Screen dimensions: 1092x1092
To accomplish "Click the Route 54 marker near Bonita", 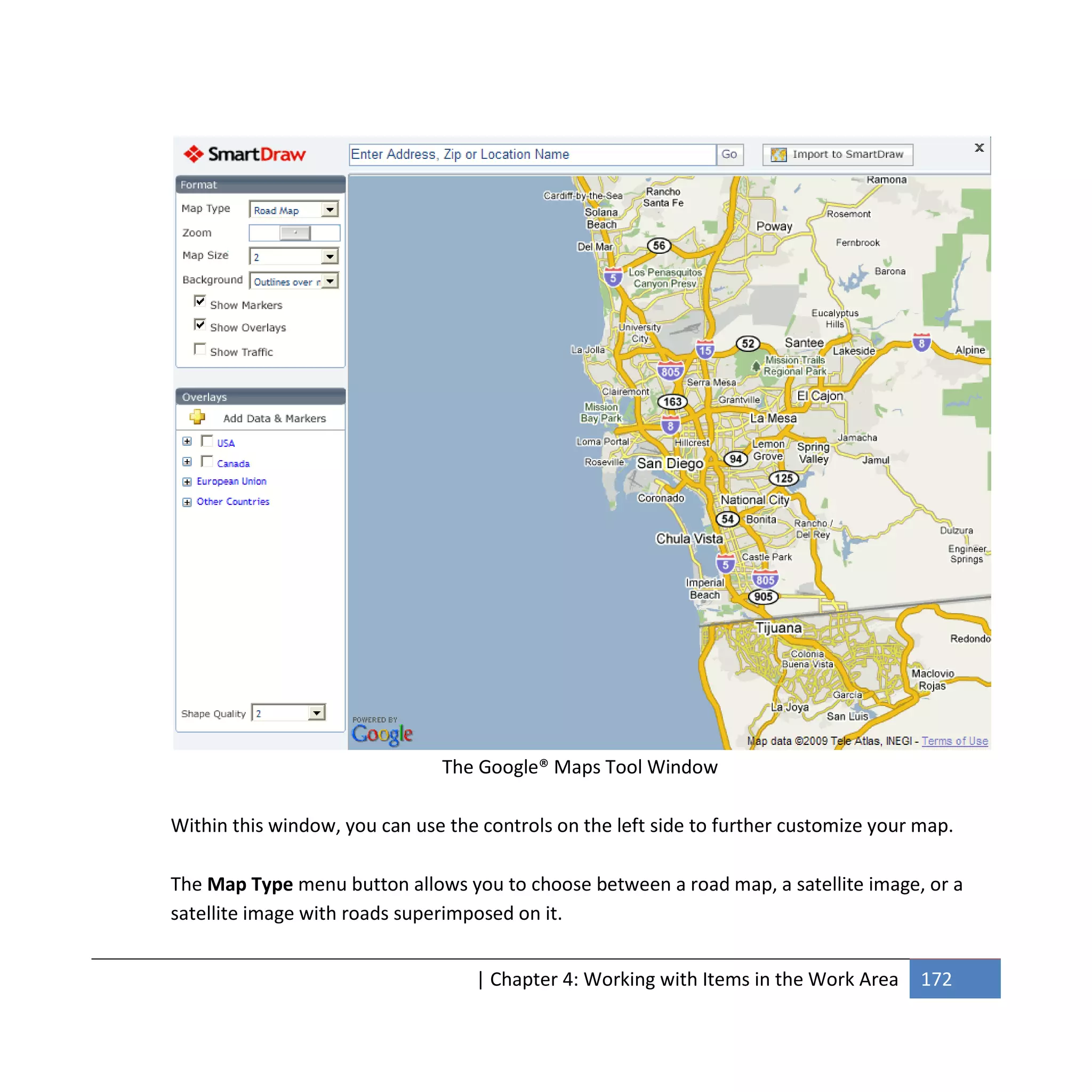I will pos(727,519).
